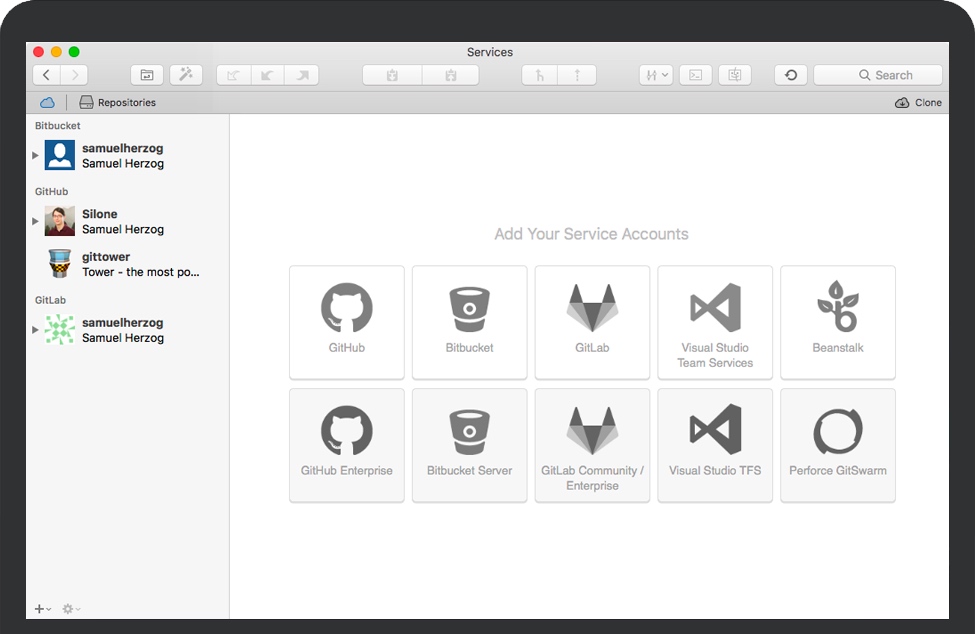Expand the Silone GitHub account
Viewport: 975px width, 634px height.
pyautogui.click(x=36, y=221)
